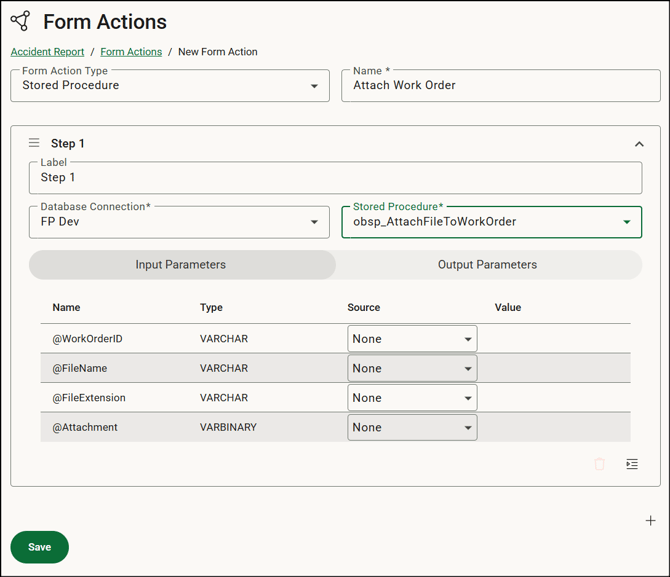This screenshot has height=577, width=670.
Task: Open Source dropdown for @Attachment
Action: click(412, 428)
